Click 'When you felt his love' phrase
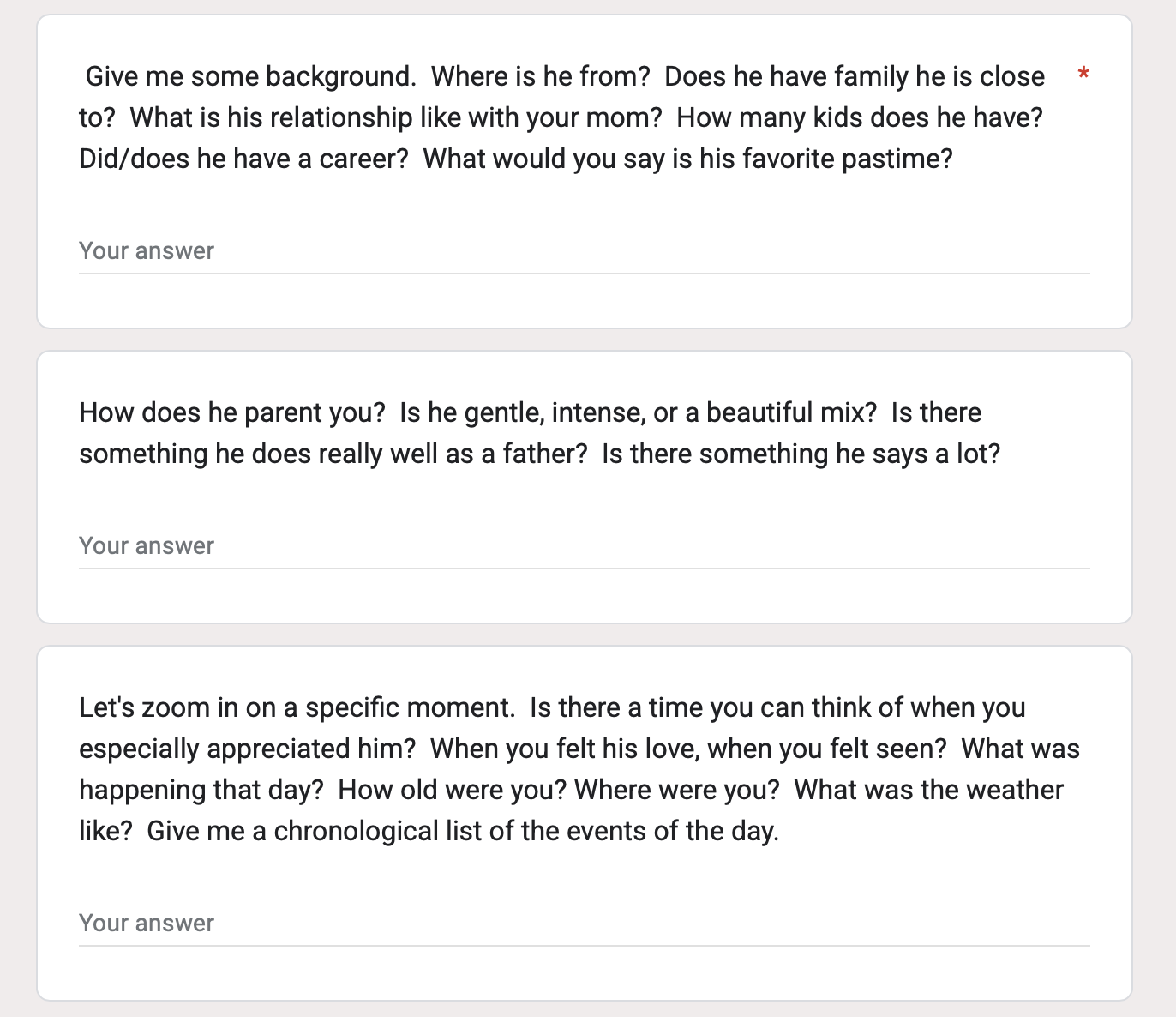 565,749
